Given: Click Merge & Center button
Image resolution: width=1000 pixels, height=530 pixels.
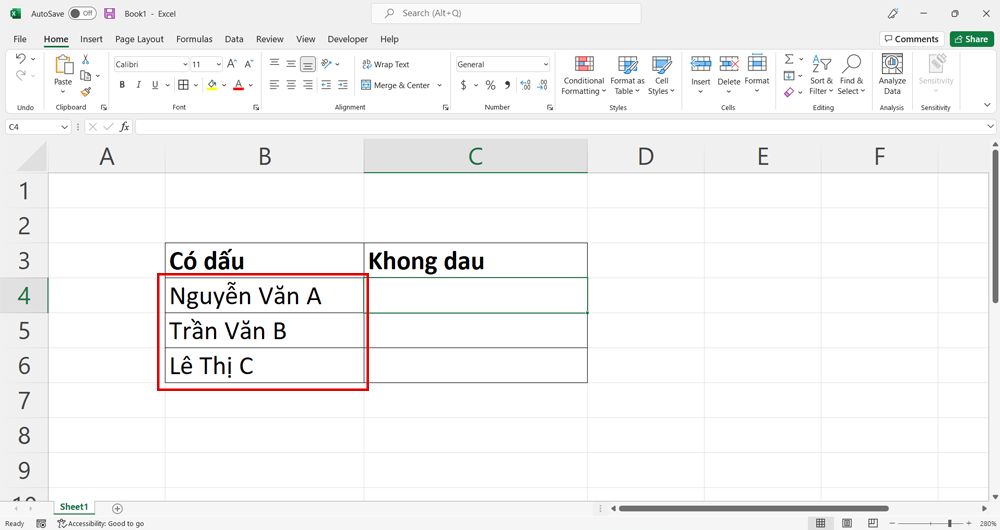Looking at the screenshot, I should coord(395,85).
